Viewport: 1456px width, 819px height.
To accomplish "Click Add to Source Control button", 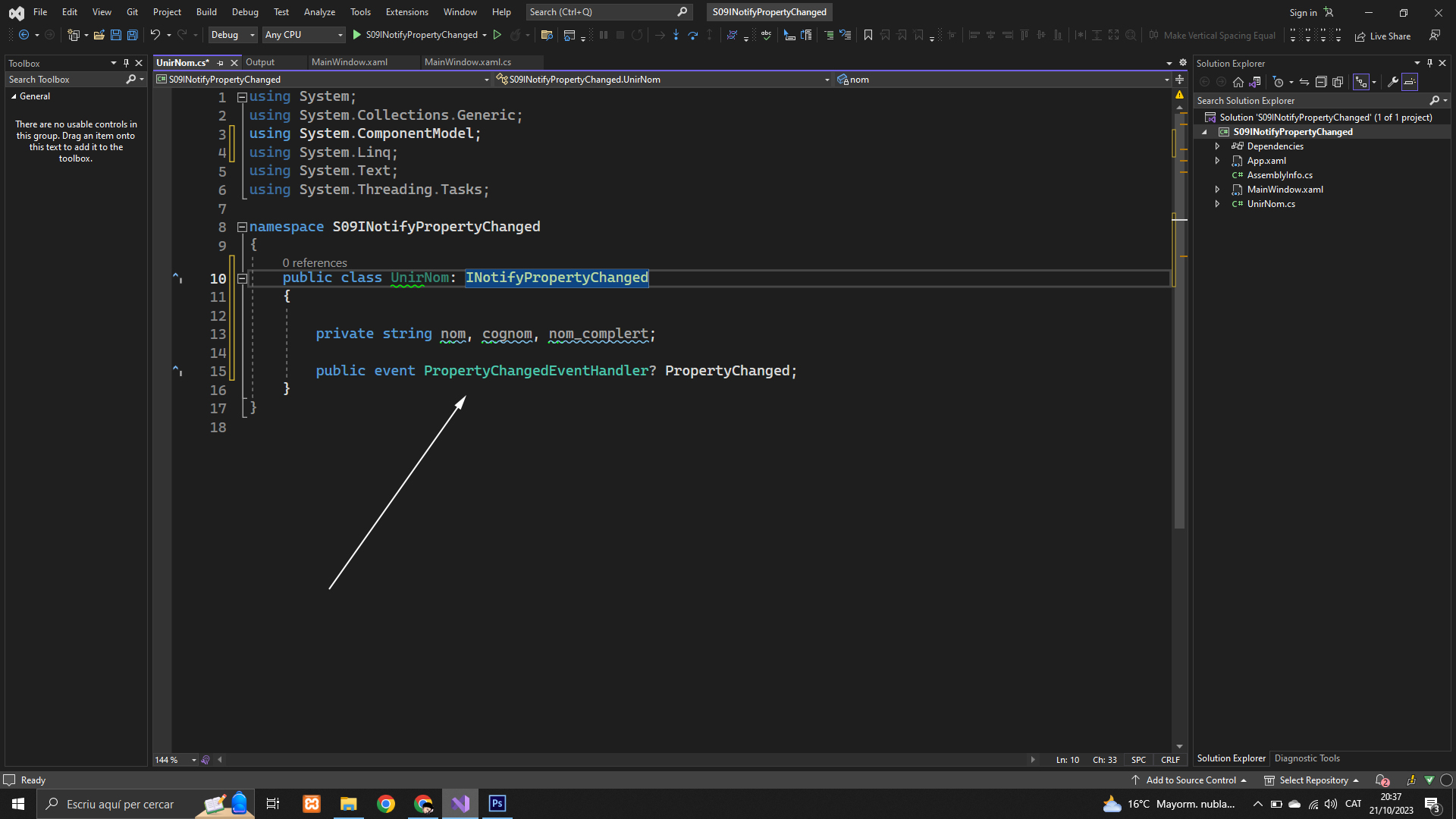I will [x=1190, y=780].
